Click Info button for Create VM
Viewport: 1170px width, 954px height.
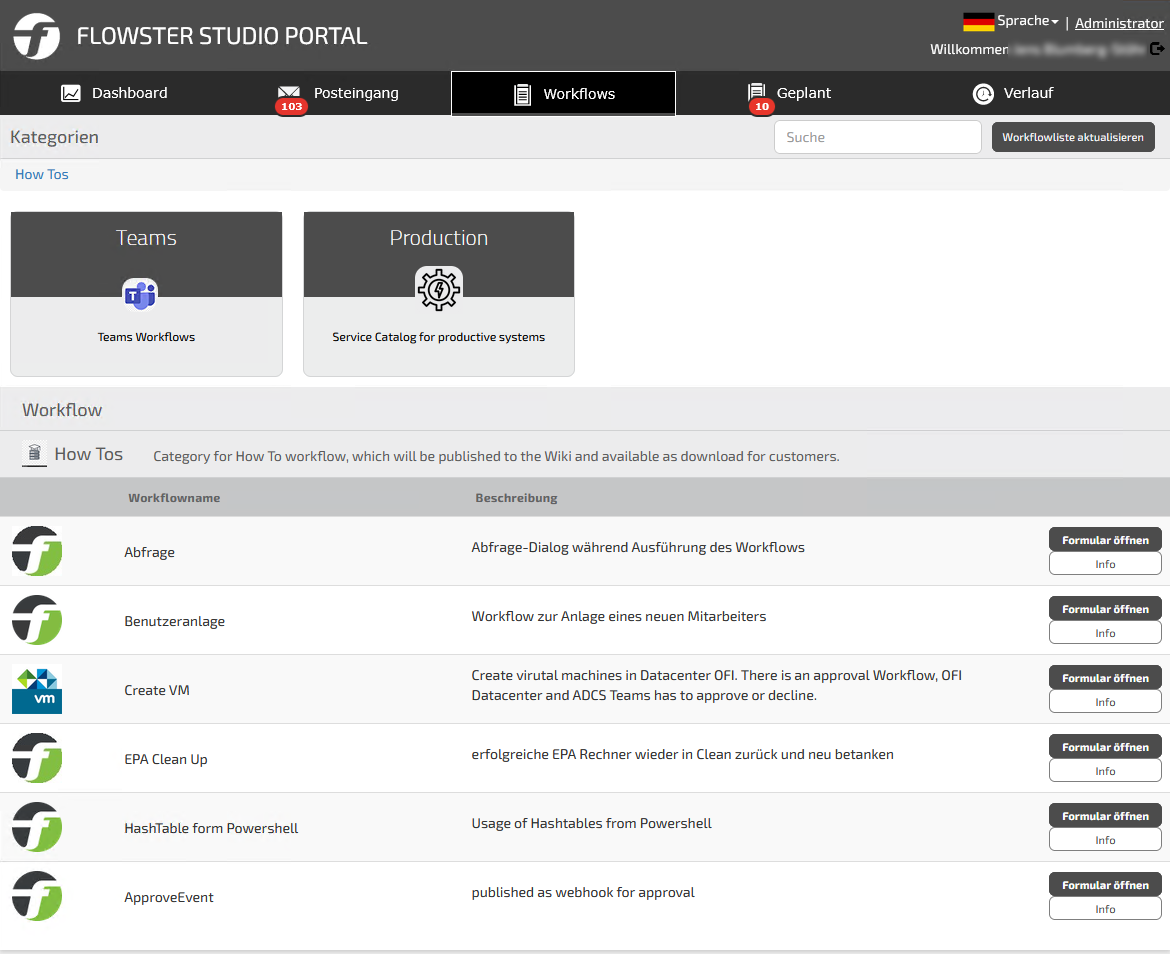click(1105, 702)
